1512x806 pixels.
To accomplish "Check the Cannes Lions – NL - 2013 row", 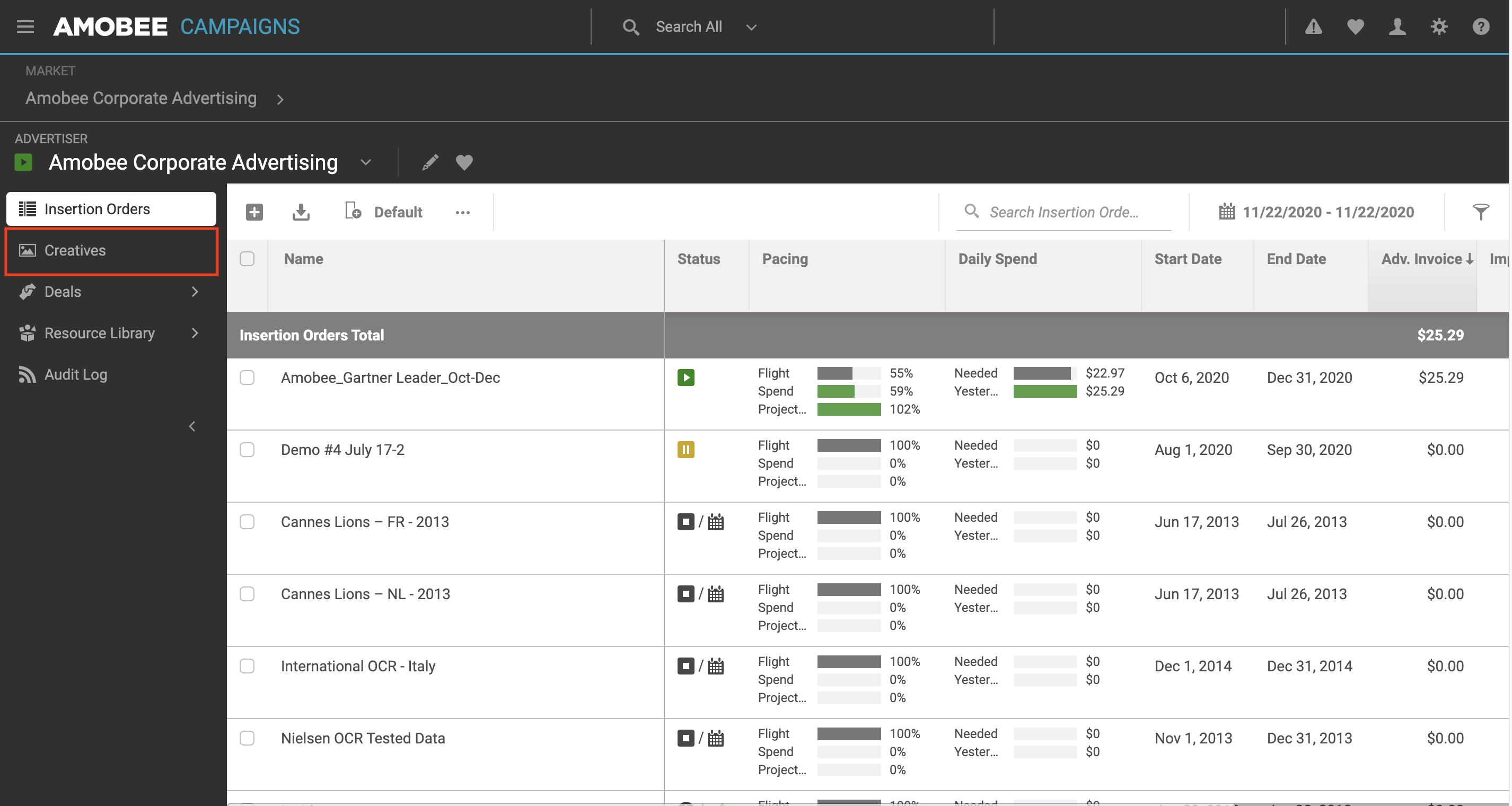I will tap(247, 594).
